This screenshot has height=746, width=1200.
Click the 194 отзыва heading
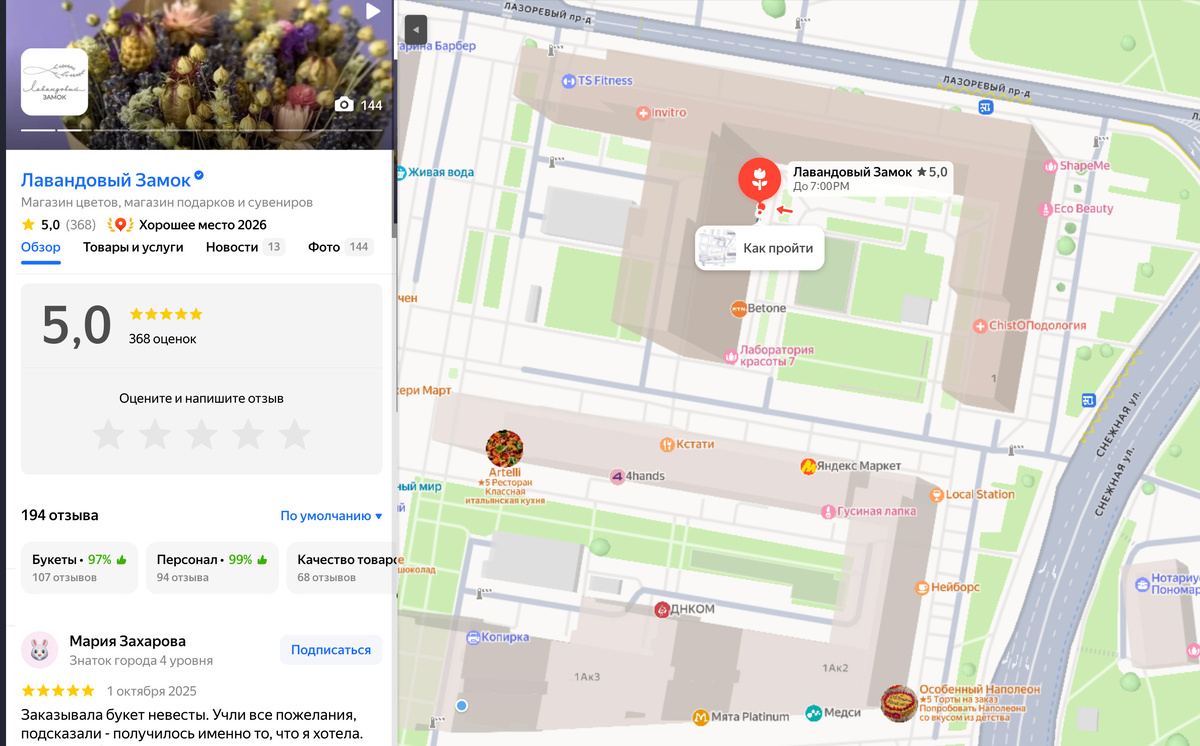(x=60, y=516)
